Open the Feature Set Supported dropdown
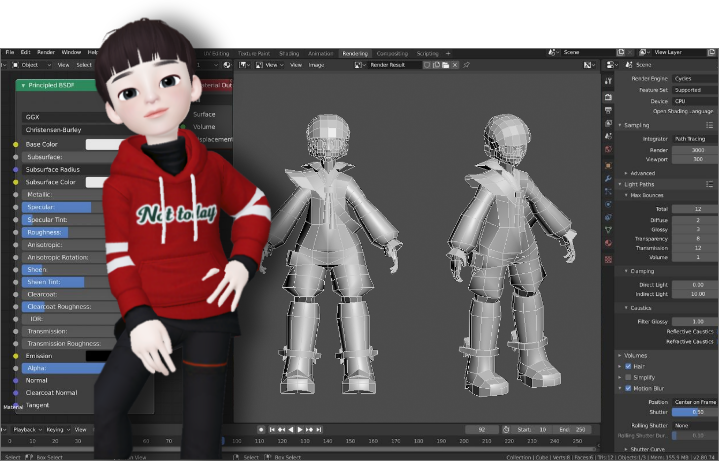The height and width of the screenshot is (461, 719). pos(695,90)
